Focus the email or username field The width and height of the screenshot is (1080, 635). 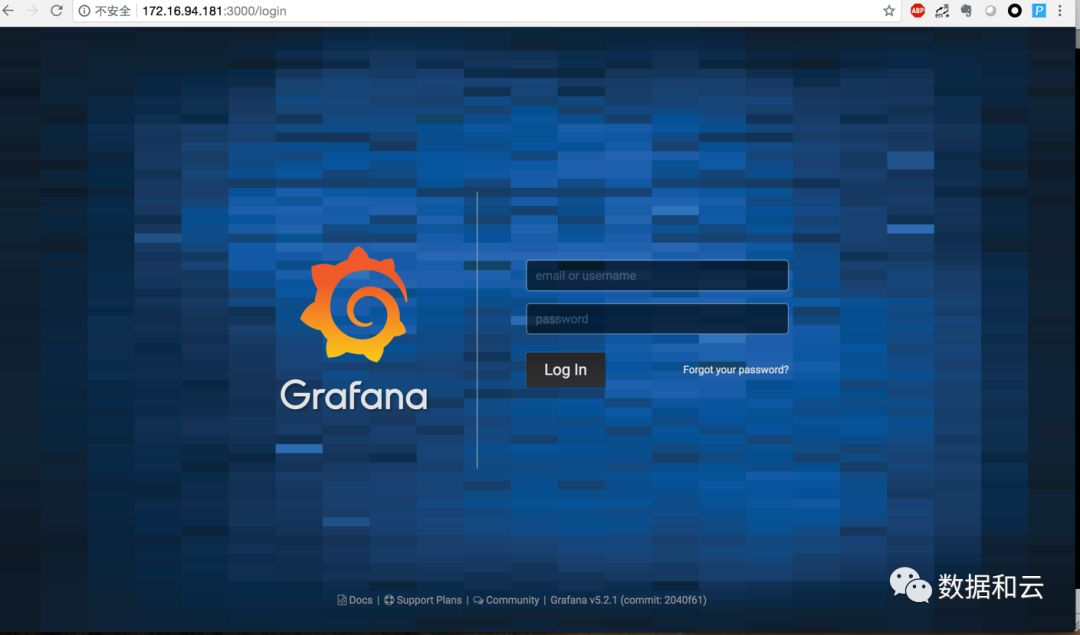coord(657,275)
